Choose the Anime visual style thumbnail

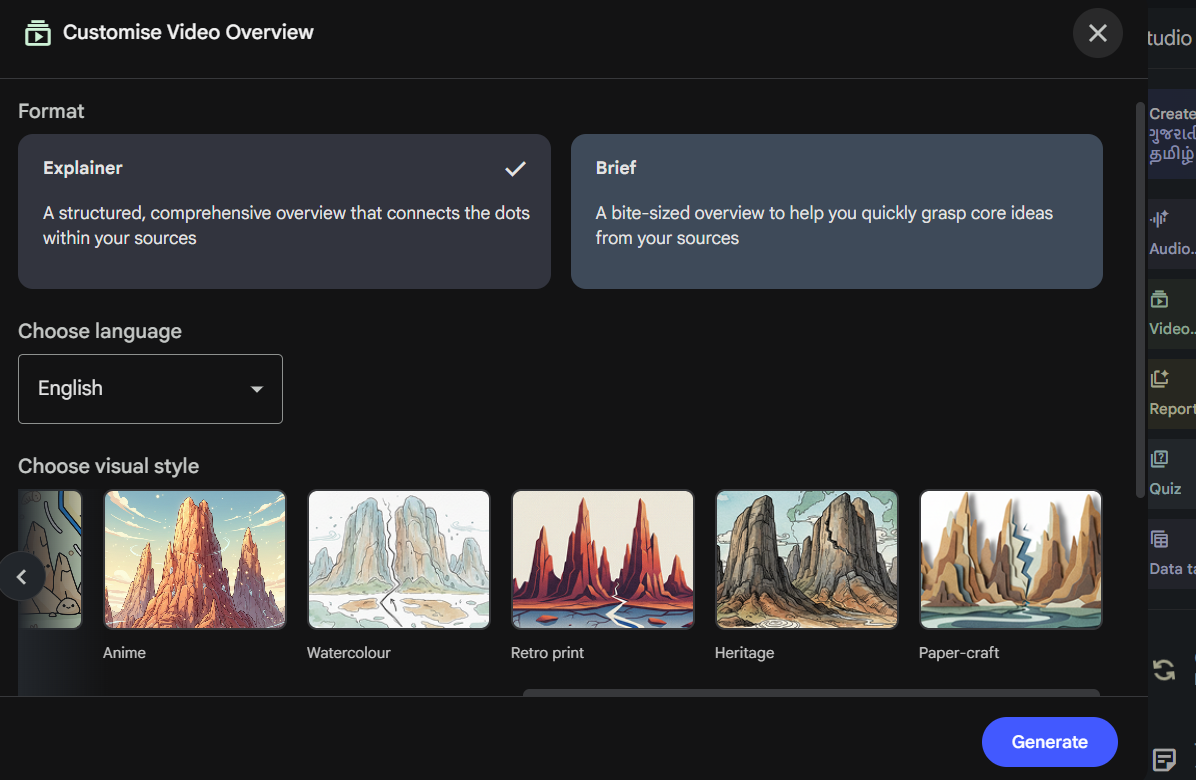tap(195, 560)
